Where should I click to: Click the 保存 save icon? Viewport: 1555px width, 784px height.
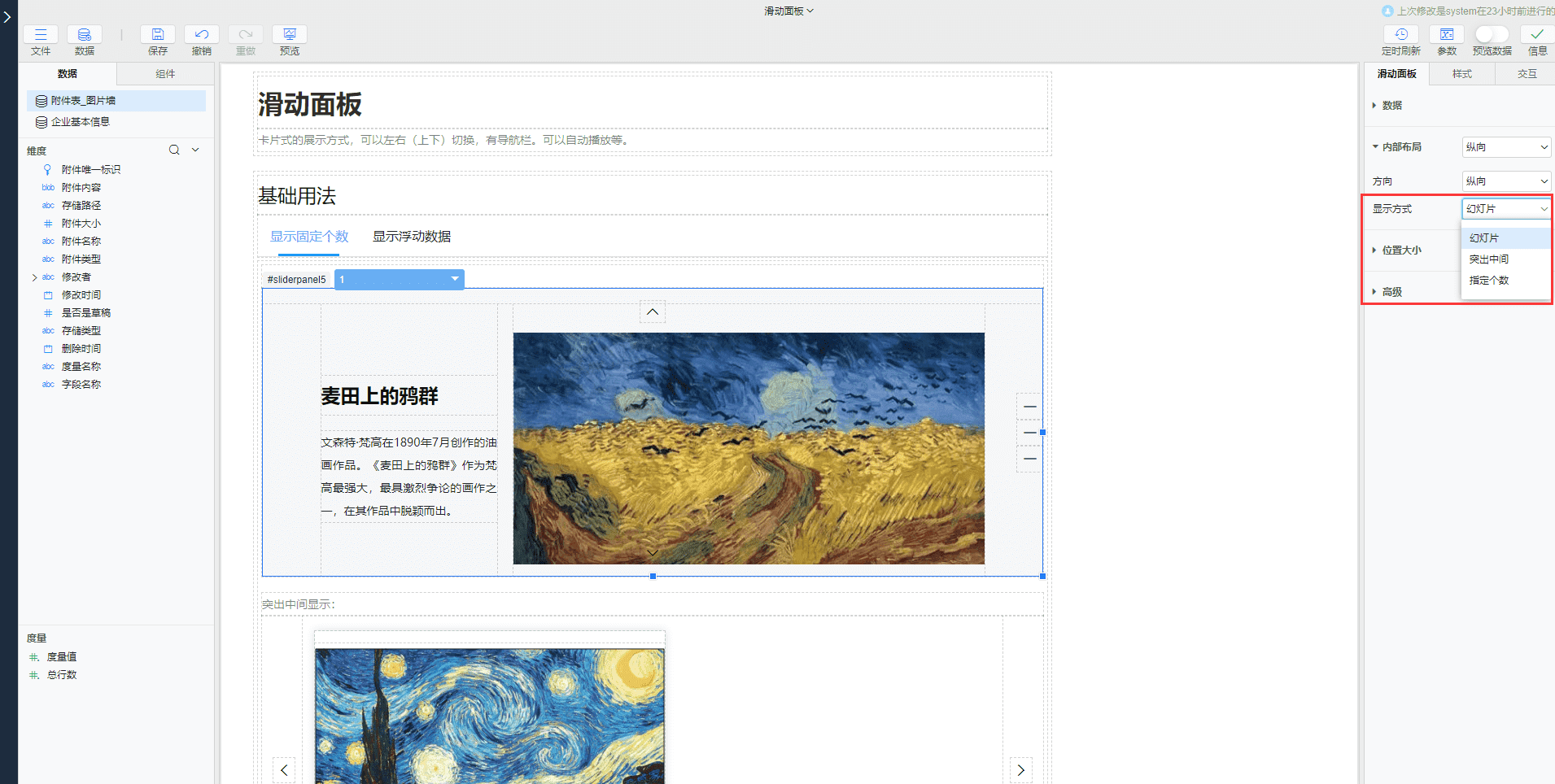pyautogui.click(x=158, y=34)
